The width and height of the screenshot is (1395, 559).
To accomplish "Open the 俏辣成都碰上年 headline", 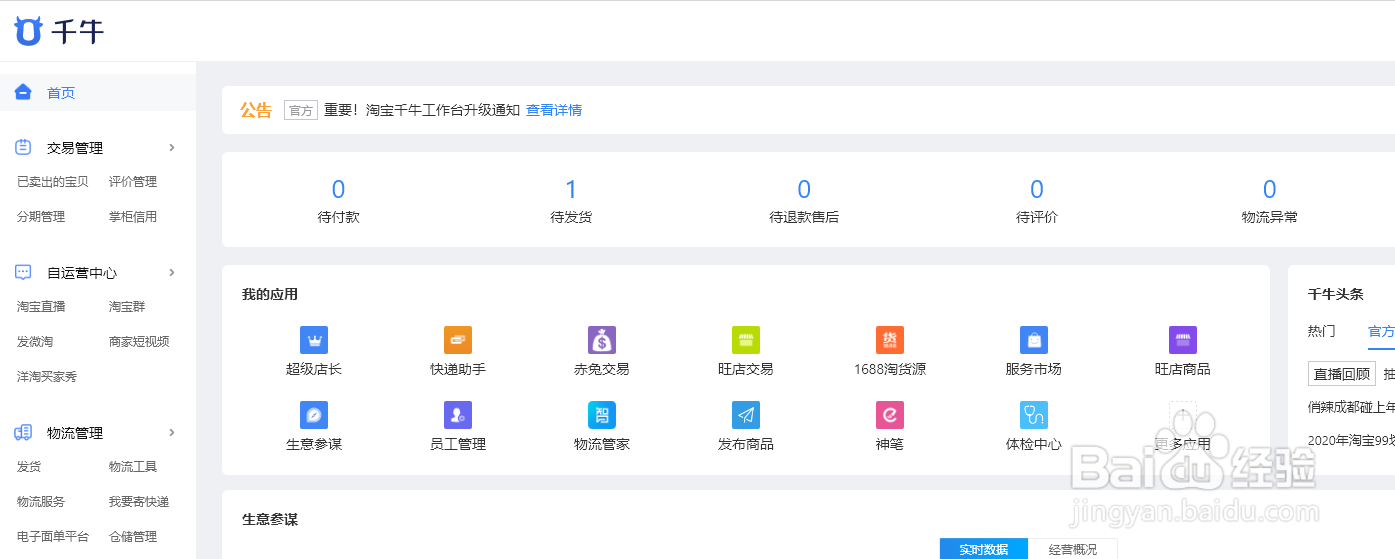I will [x=1351, y=407].
